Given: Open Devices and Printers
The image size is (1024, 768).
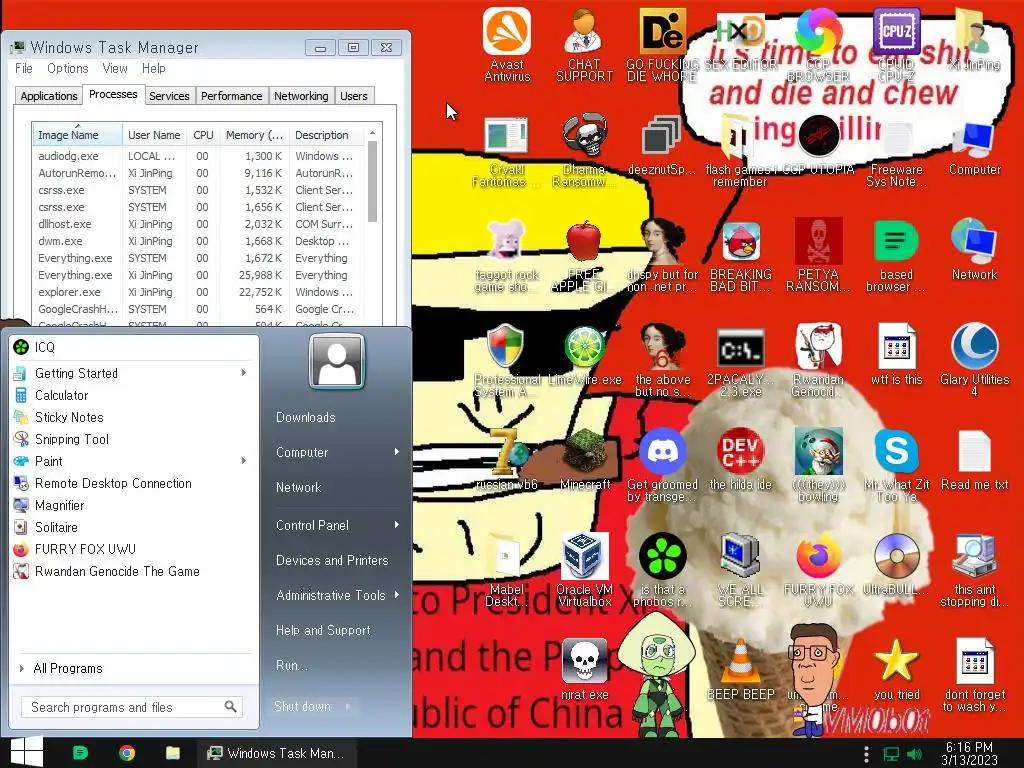Looking at the screenshot, I should click(x=332, y=560).
